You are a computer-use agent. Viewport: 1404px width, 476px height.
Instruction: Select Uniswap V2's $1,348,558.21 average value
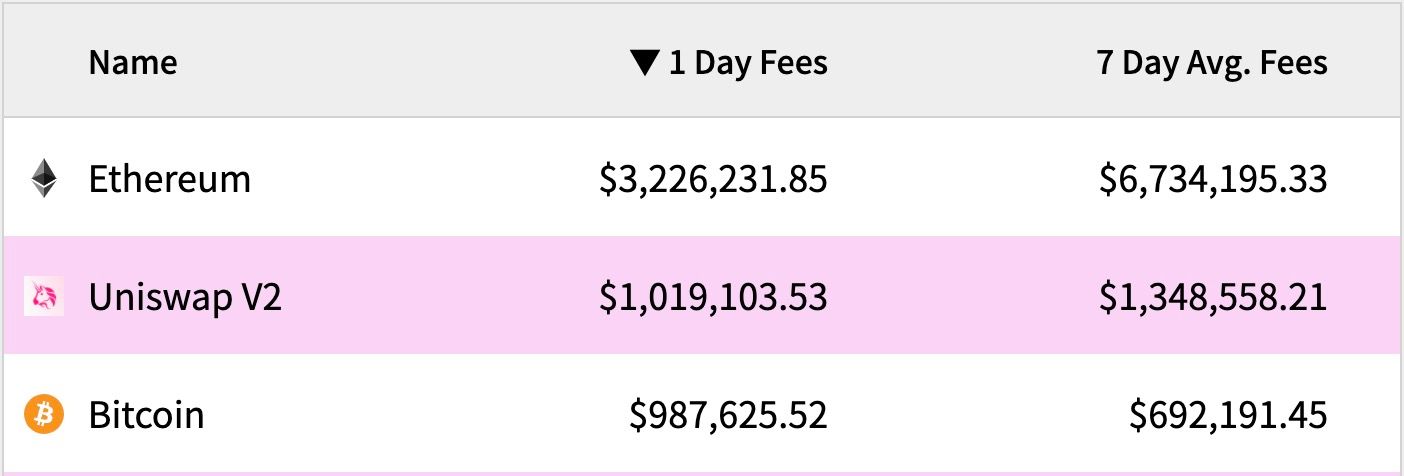click(1213, 297)
